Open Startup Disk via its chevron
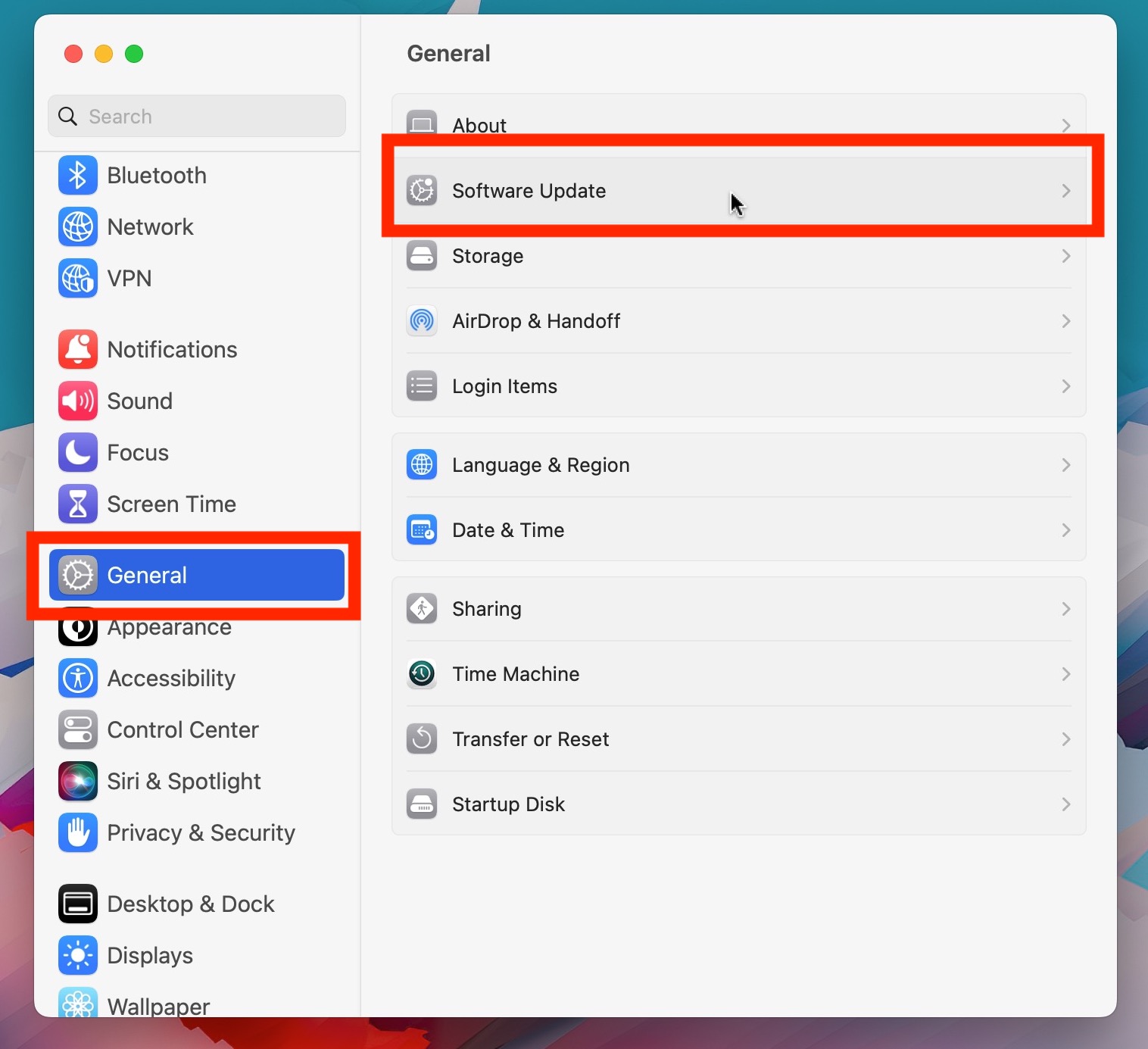The width and height of the screenshot is (1148, 1049). [1065, 804]
